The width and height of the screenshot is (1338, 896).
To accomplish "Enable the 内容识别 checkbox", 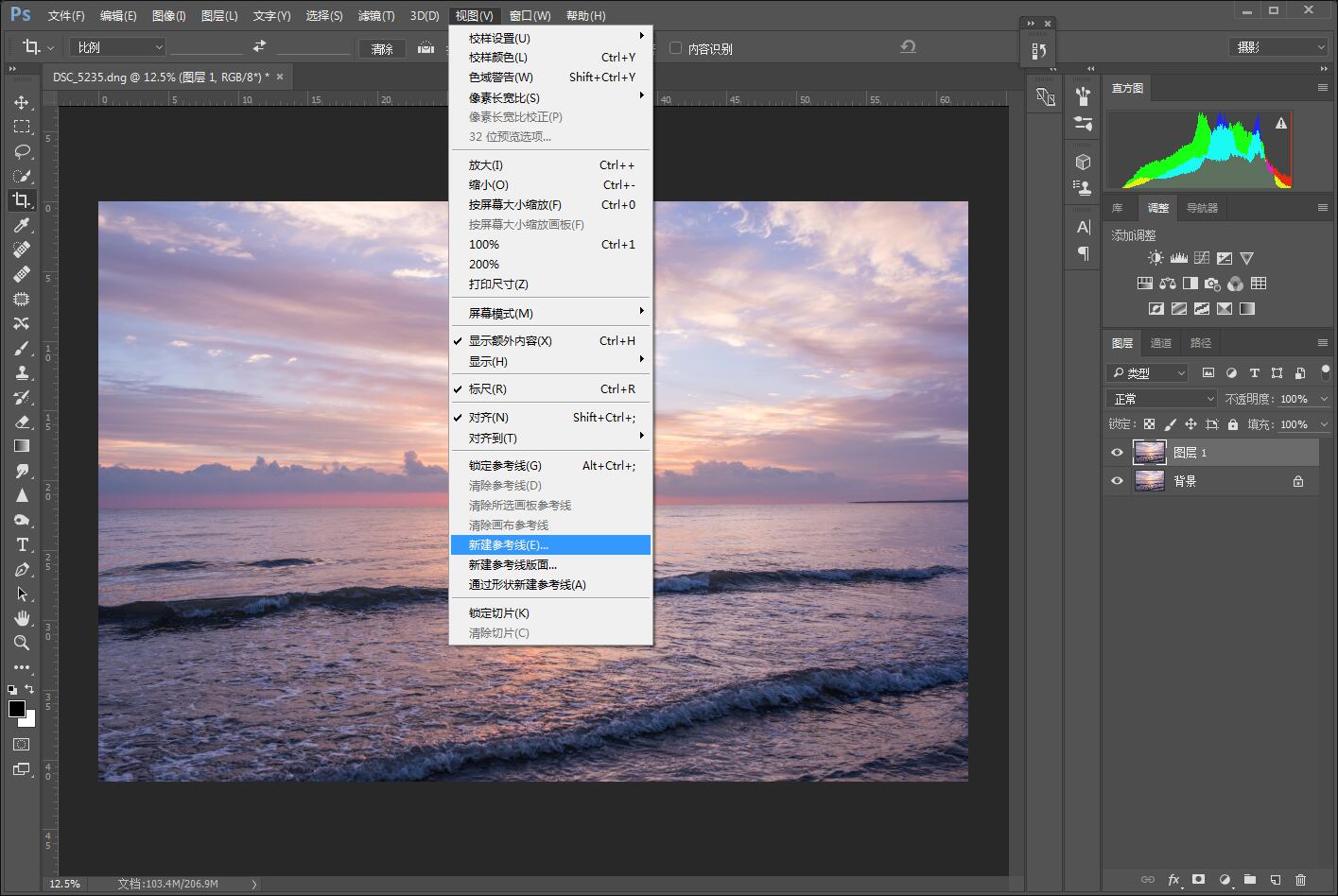I will 675,48.
